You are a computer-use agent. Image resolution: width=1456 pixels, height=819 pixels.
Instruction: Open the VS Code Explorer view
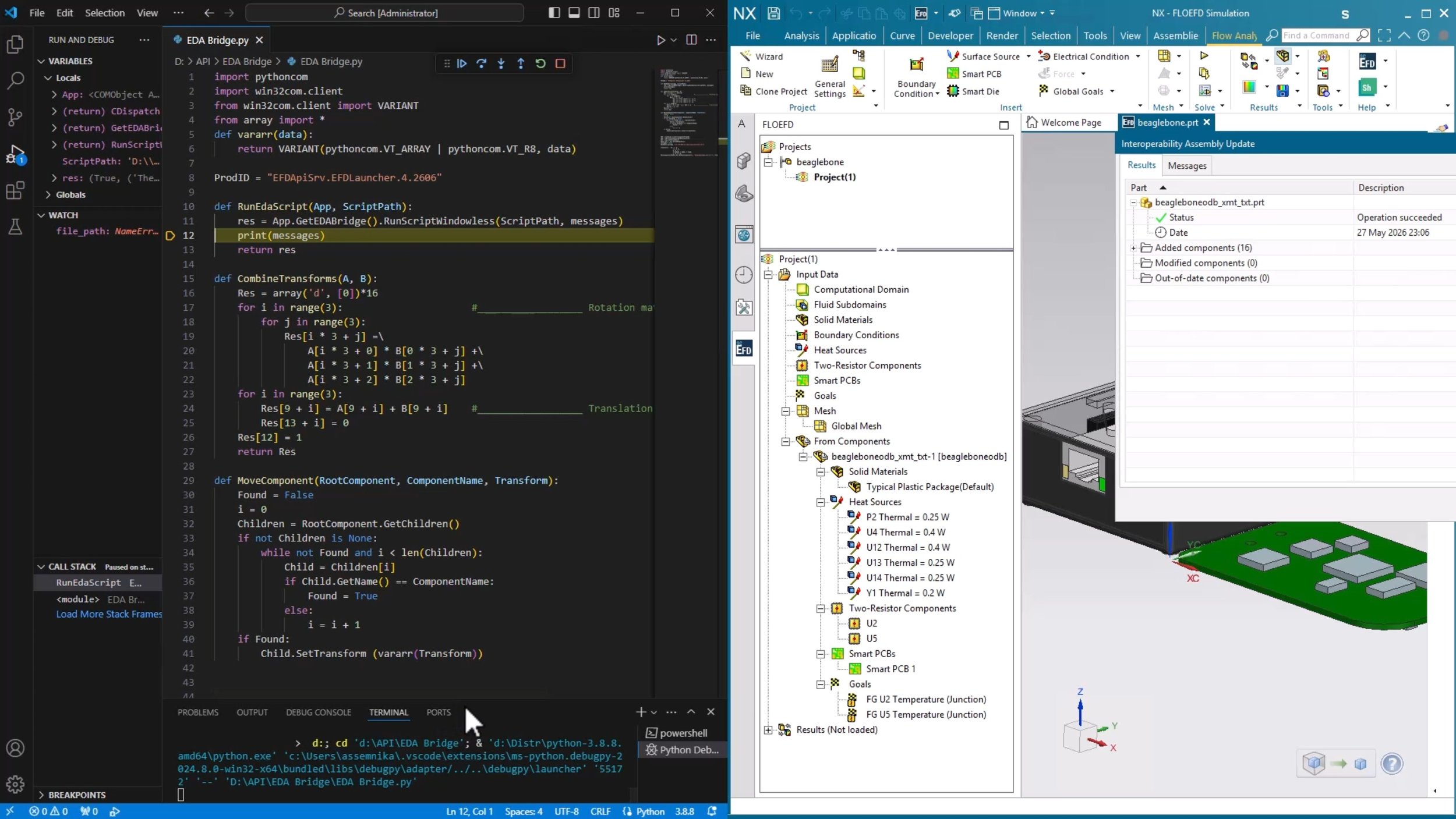[15, 45]
